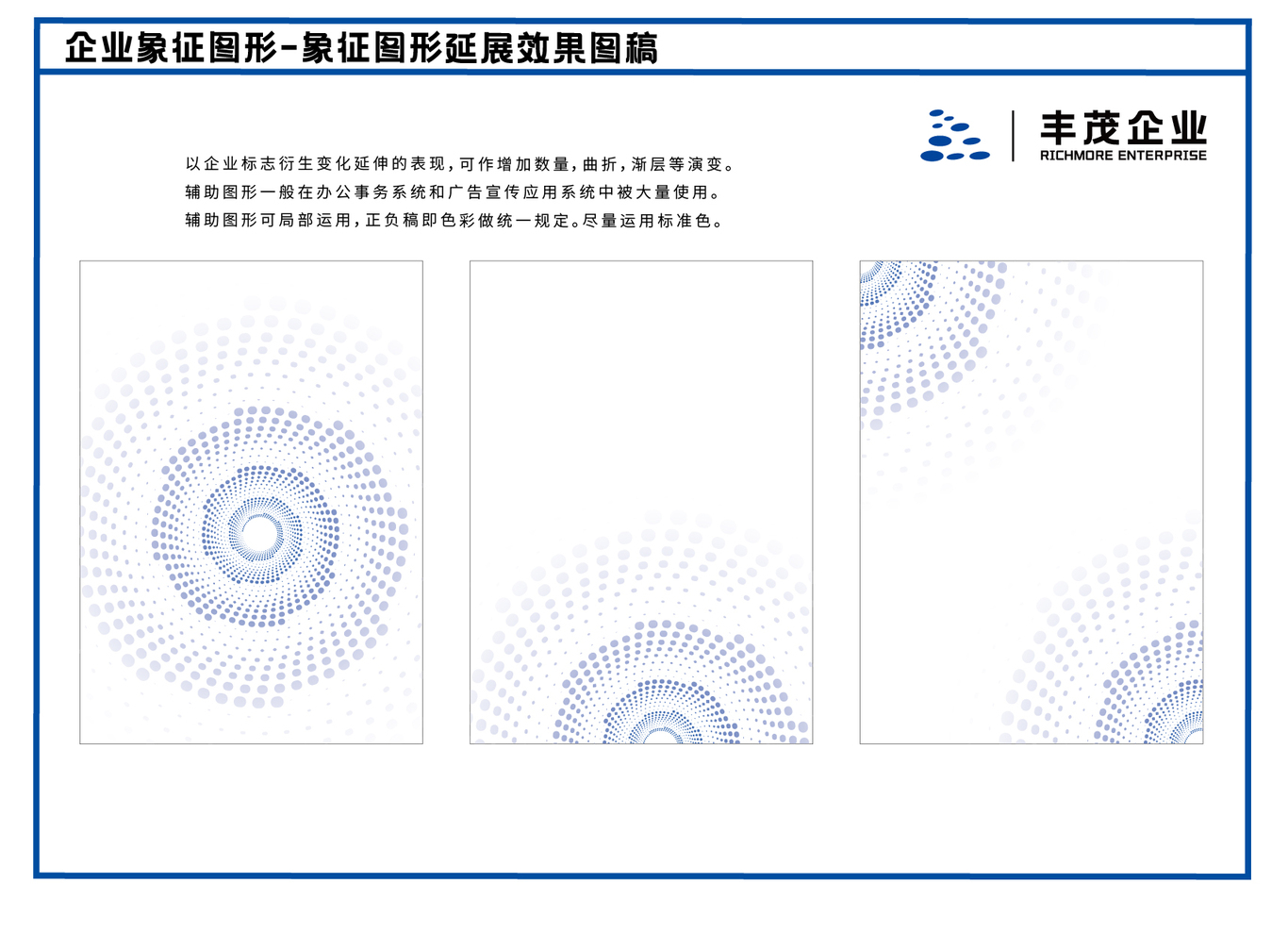Click the line starting 以企业标志衍生变化
This screenshot has width=1288, height=933.
(x=459, y=164)
